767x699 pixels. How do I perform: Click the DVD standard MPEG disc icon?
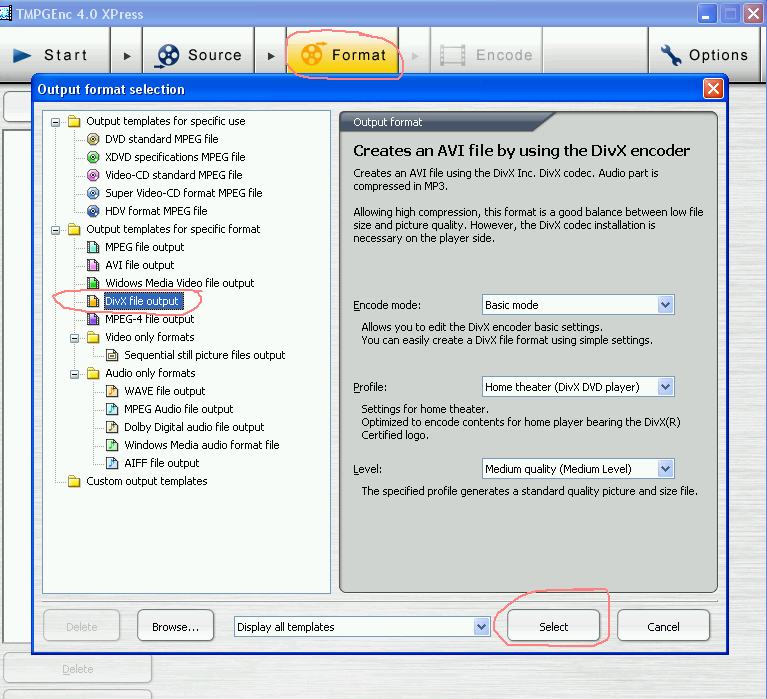[x=93, y=139]
